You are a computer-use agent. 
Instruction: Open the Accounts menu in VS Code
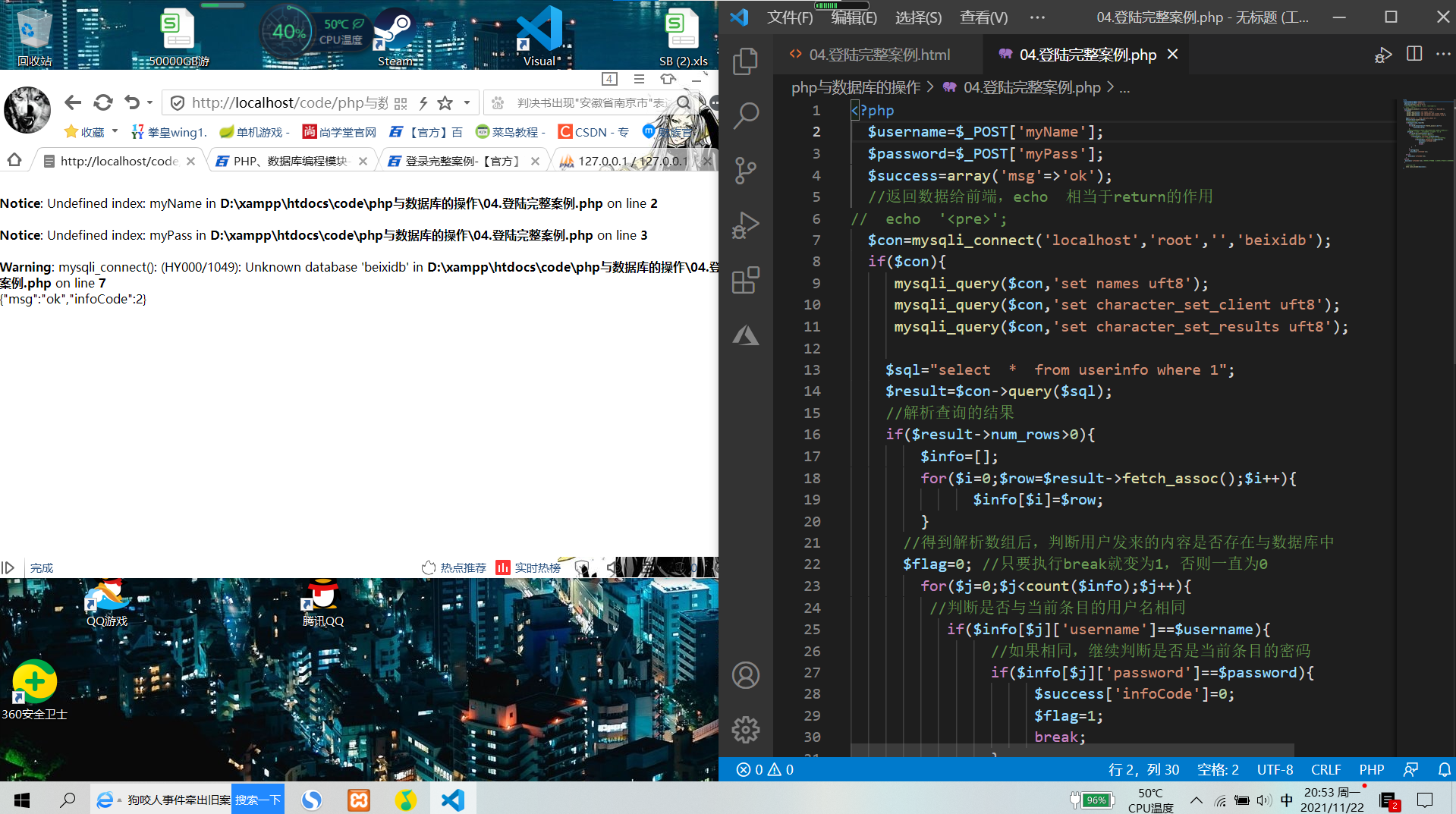pos(746,675)
